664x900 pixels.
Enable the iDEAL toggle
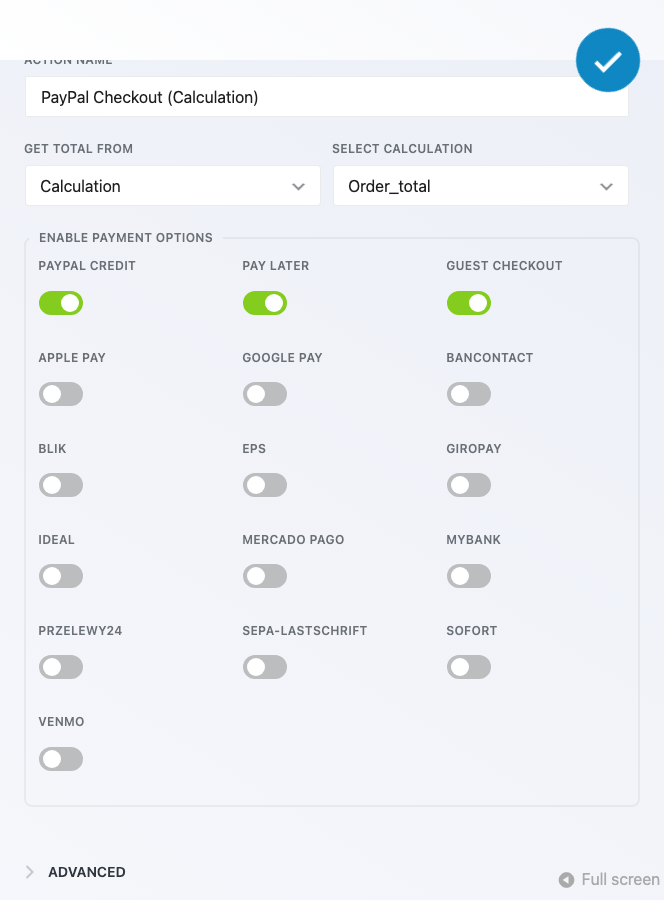(61, 576)
